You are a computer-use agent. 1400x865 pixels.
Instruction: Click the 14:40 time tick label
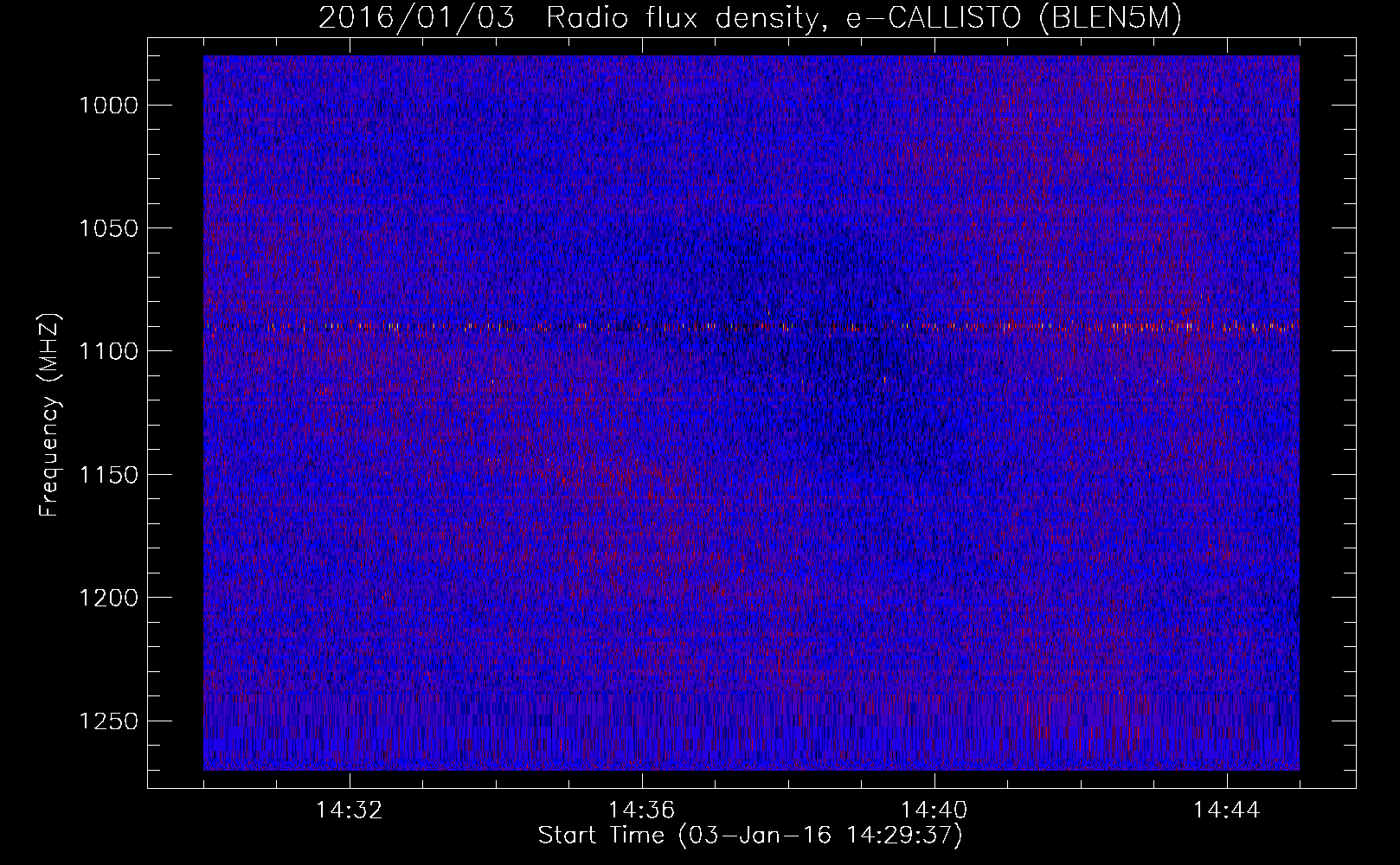(x=934, y=811)
